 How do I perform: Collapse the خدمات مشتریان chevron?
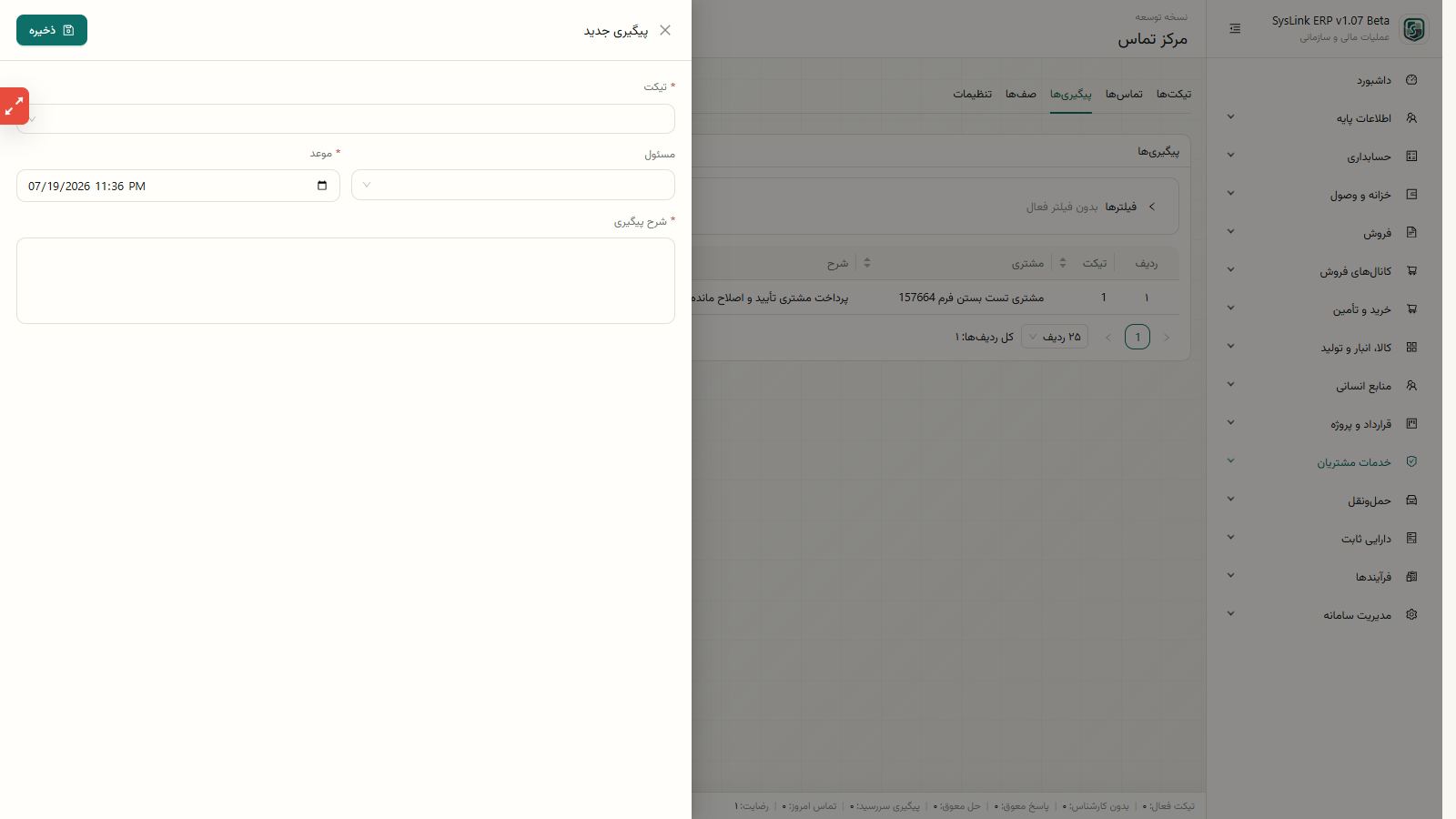pyautogui.click(x=1230, y=461)
